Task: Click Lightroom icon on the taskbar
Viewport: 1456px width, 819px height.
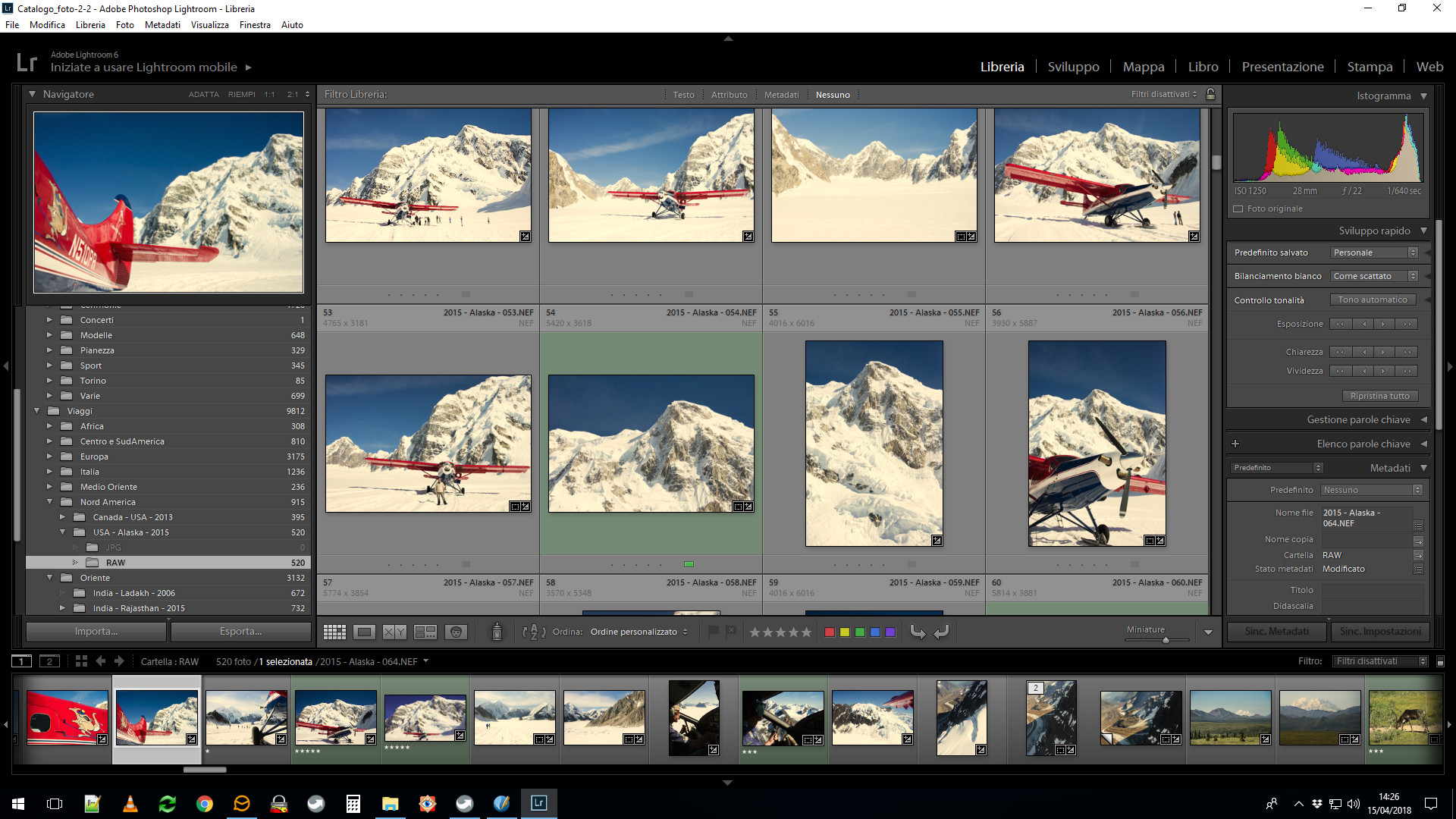Action: pos(538,804)
